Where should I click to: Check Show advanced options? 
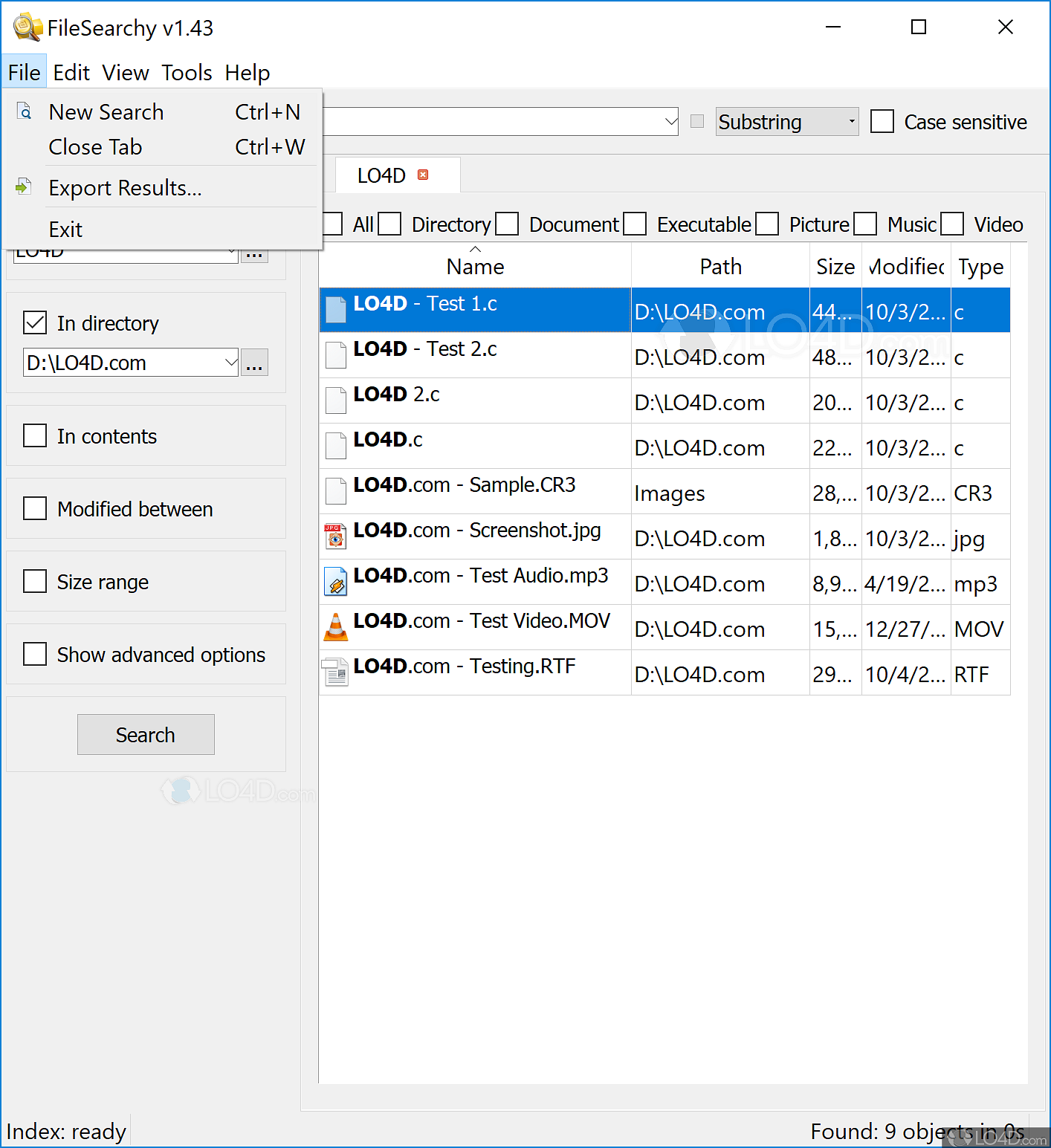pyautogui.click(x=35, y=654)
